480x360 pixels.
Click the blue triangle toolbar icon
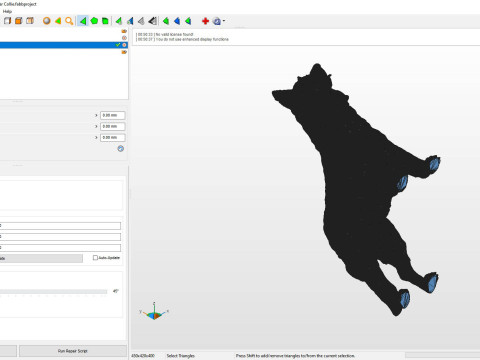pos(177,21)
